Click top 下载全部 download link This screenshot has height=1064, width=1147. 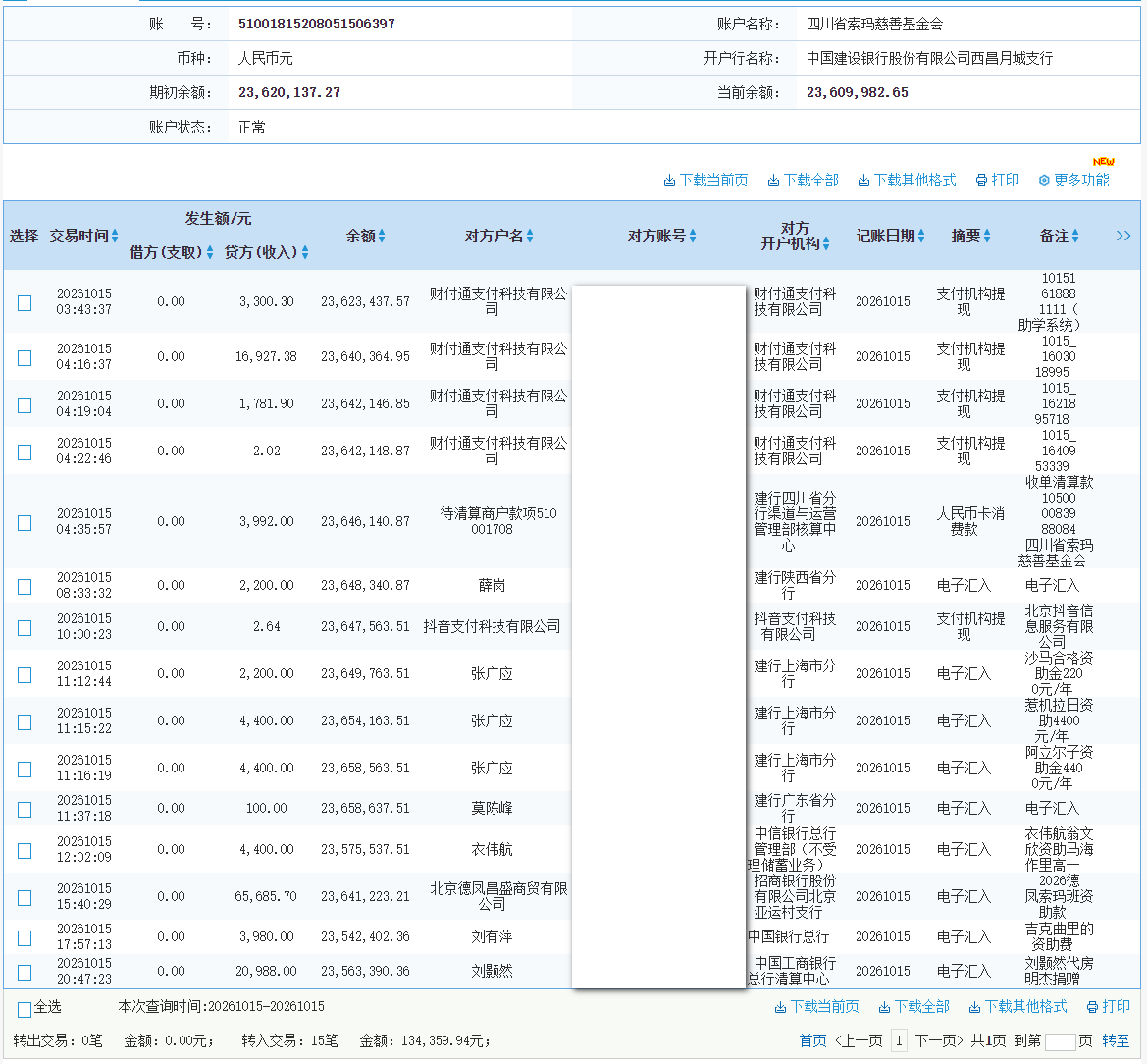pos(804,180)
